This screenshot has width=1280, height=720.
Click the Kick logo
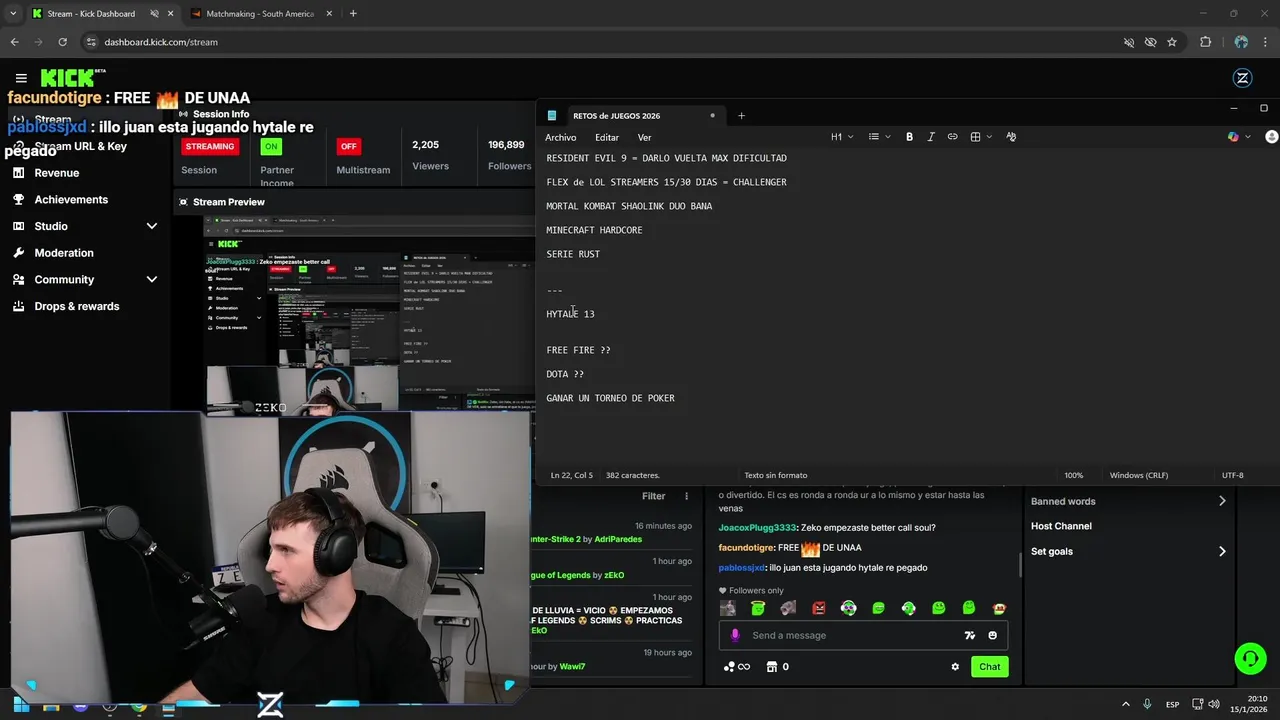(x=71, y=78)
